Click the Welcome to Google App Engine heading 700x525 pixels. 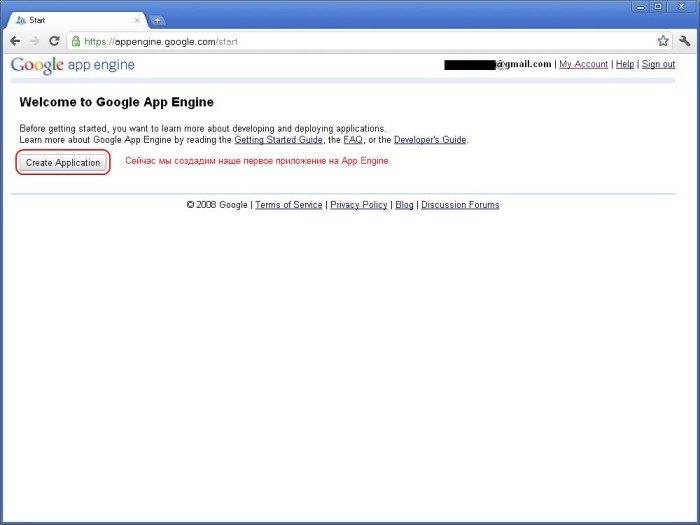pyautogui.click(x=117, y=102)
